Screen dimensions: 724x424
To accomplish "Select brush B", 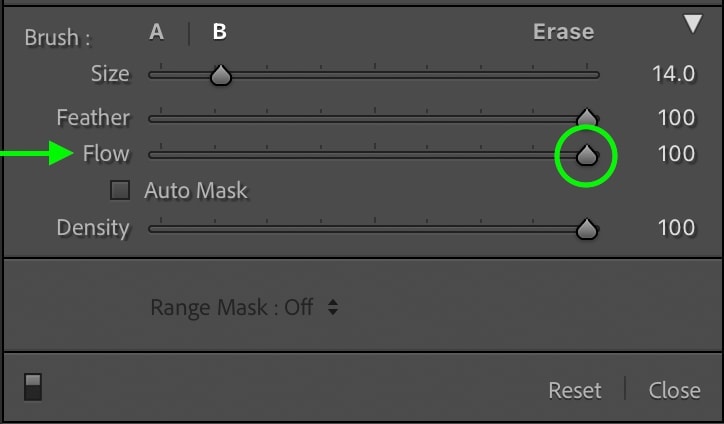I will (x=219, y=32).
